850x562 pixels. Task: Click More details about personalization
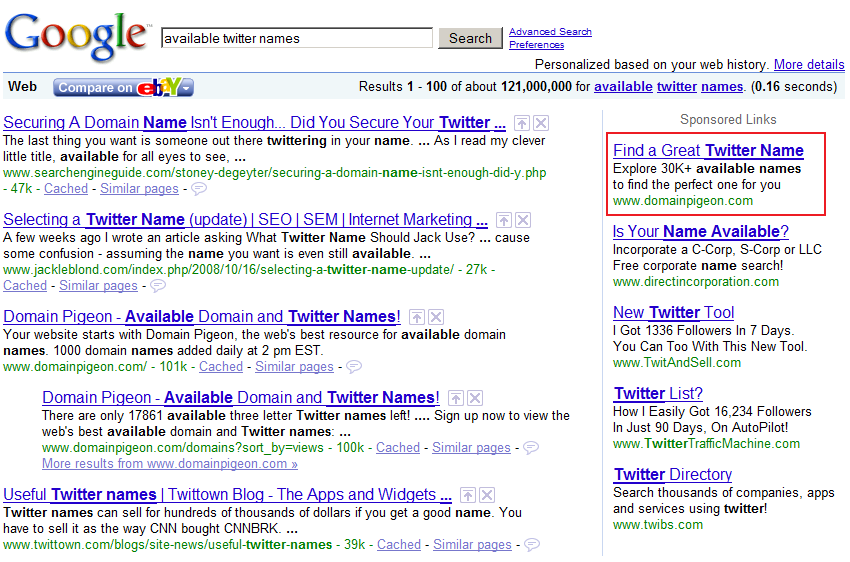click(x=808, y=65)
